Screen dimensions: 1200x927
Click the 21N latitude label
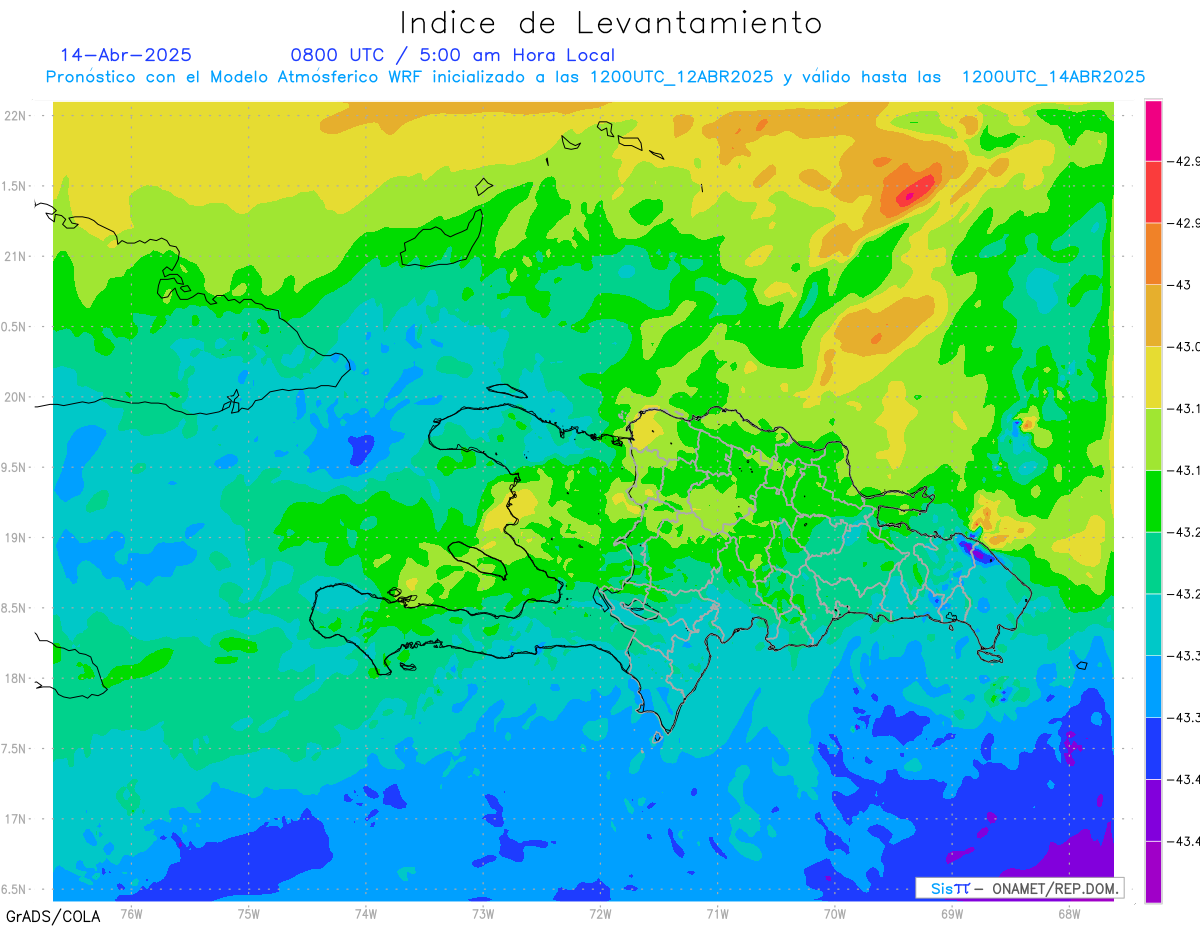click(17, 257)
